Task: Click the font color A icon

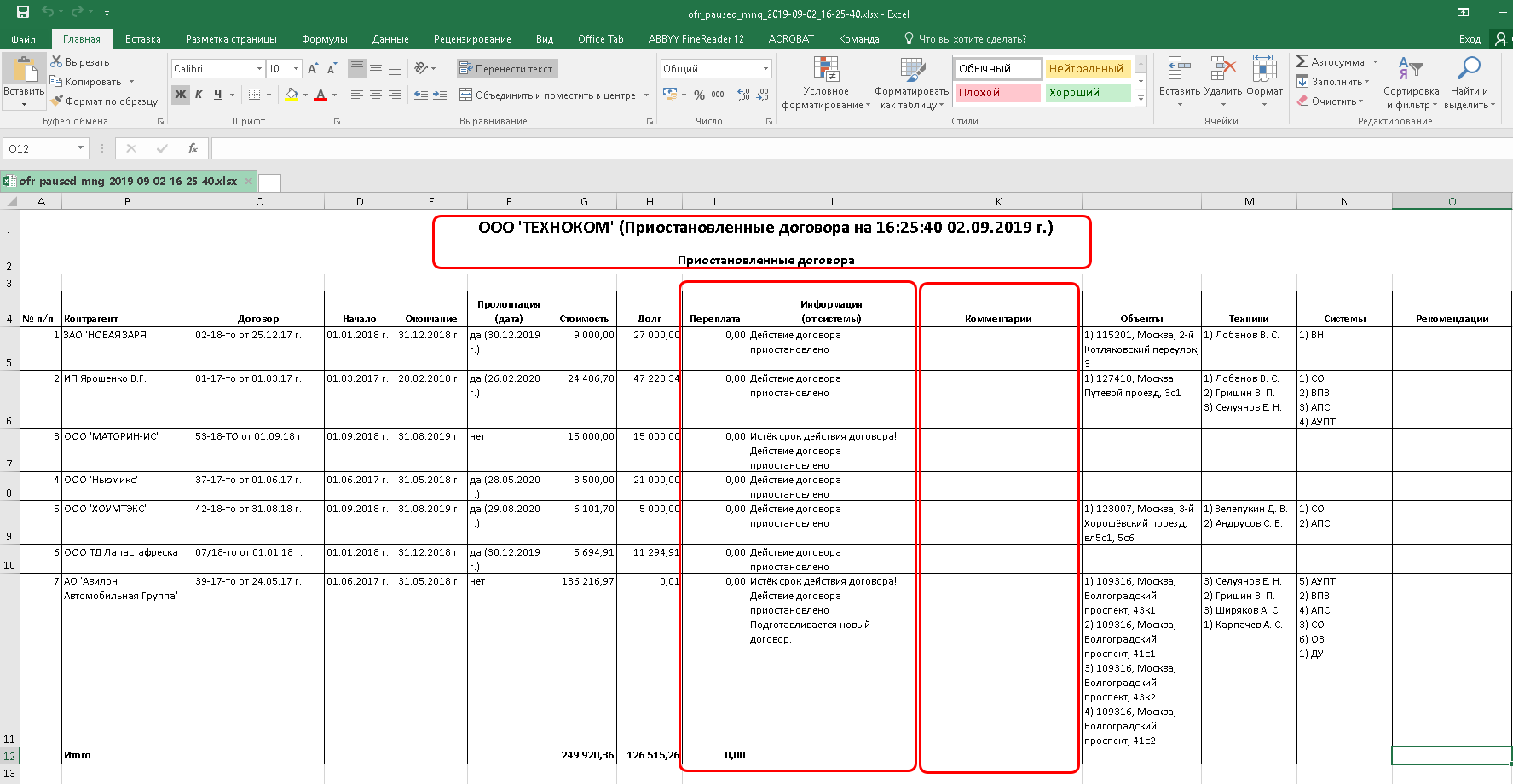Action: pyautogui.click(x=321, y=95)
